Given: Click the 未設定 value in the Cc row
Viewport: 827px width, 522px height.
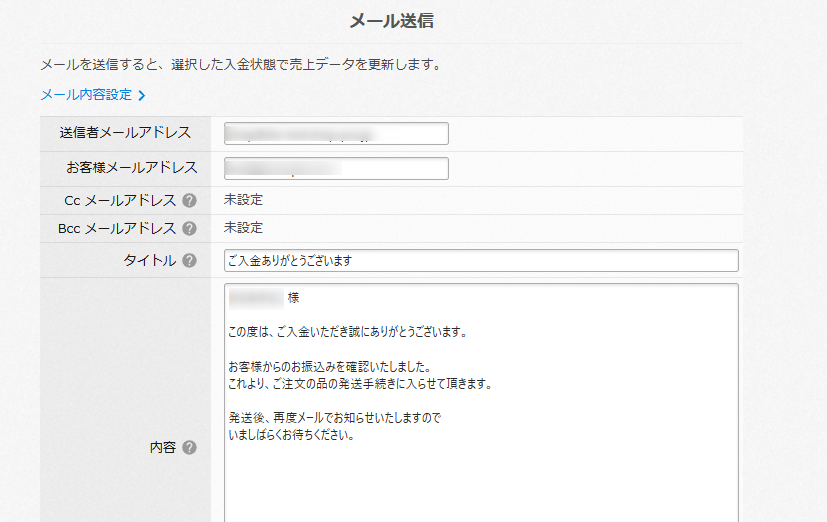Looking at the screenshot, I should (x=244, y=200).
